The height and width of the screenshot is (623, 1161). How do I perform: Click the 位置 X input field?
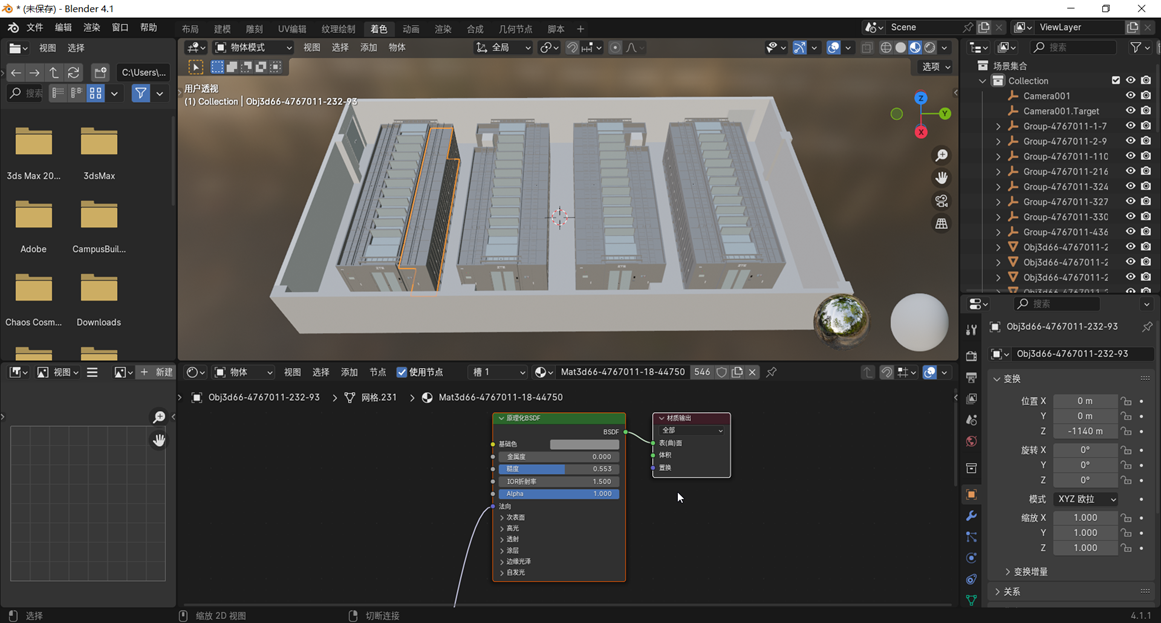tap(1085, 401)
